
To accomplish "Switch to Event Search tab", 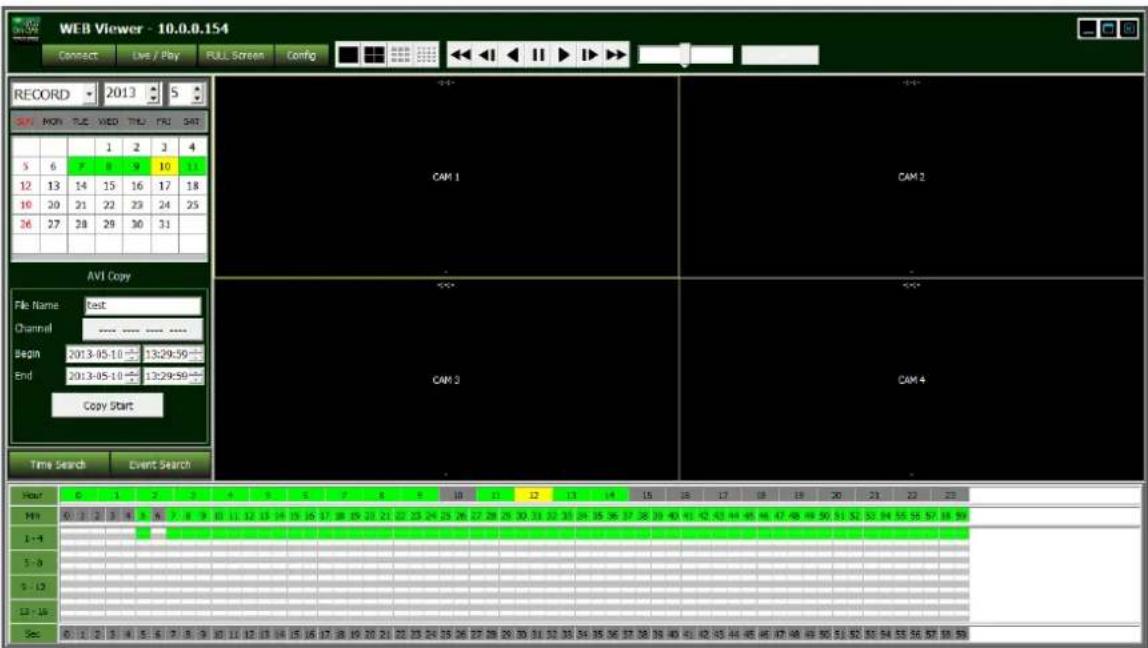I will pyautogui.click(x=160, y=464).
